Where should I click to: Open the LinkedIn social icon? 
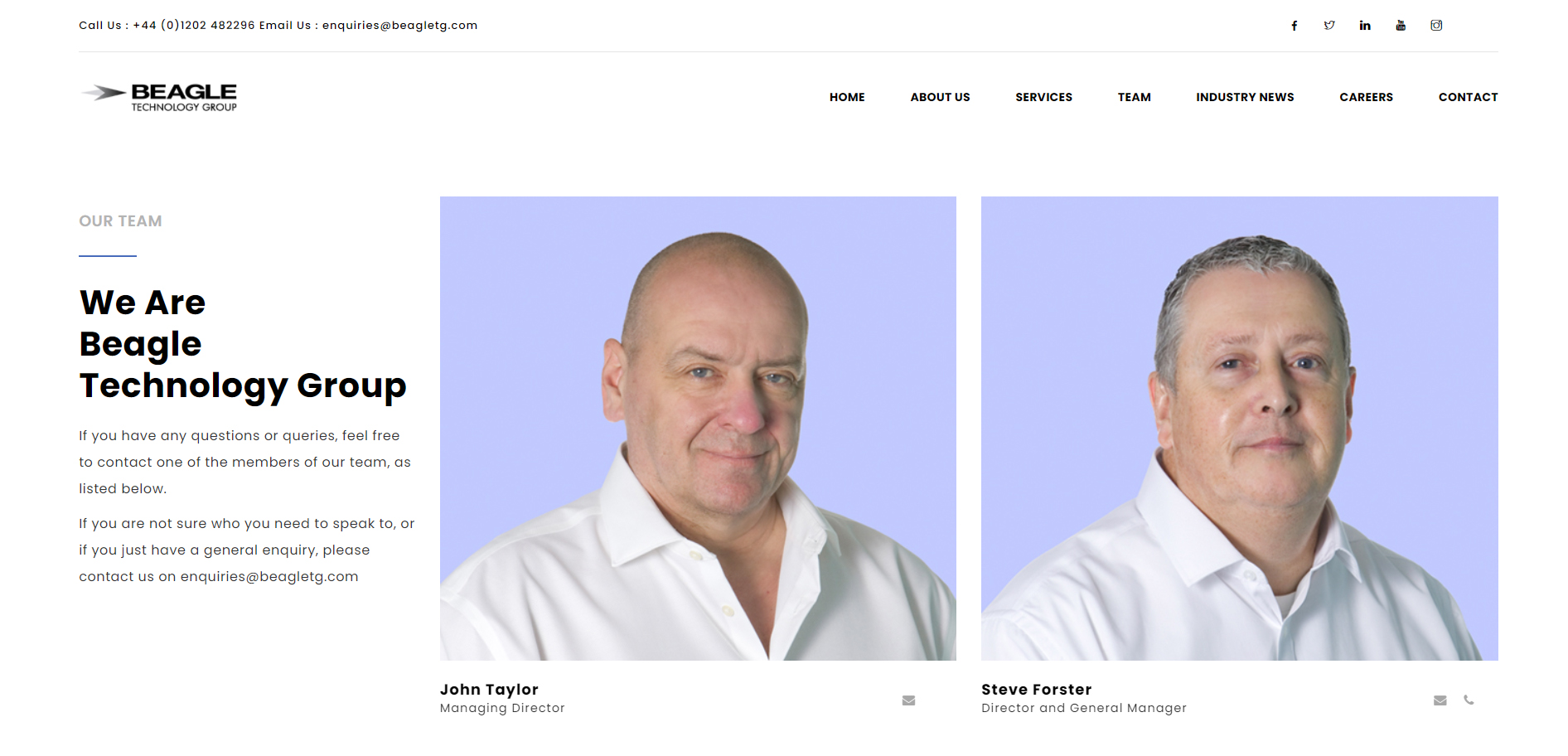point(1365,26)
